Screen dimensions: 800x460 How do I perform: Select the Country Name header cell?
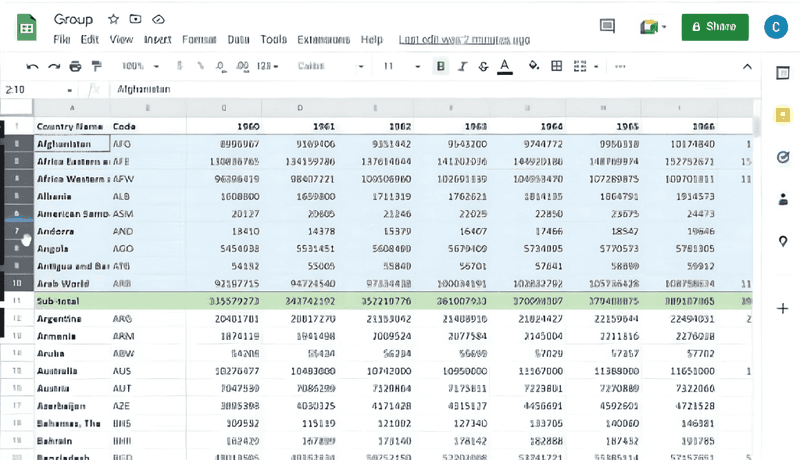[x=72, y=126]
